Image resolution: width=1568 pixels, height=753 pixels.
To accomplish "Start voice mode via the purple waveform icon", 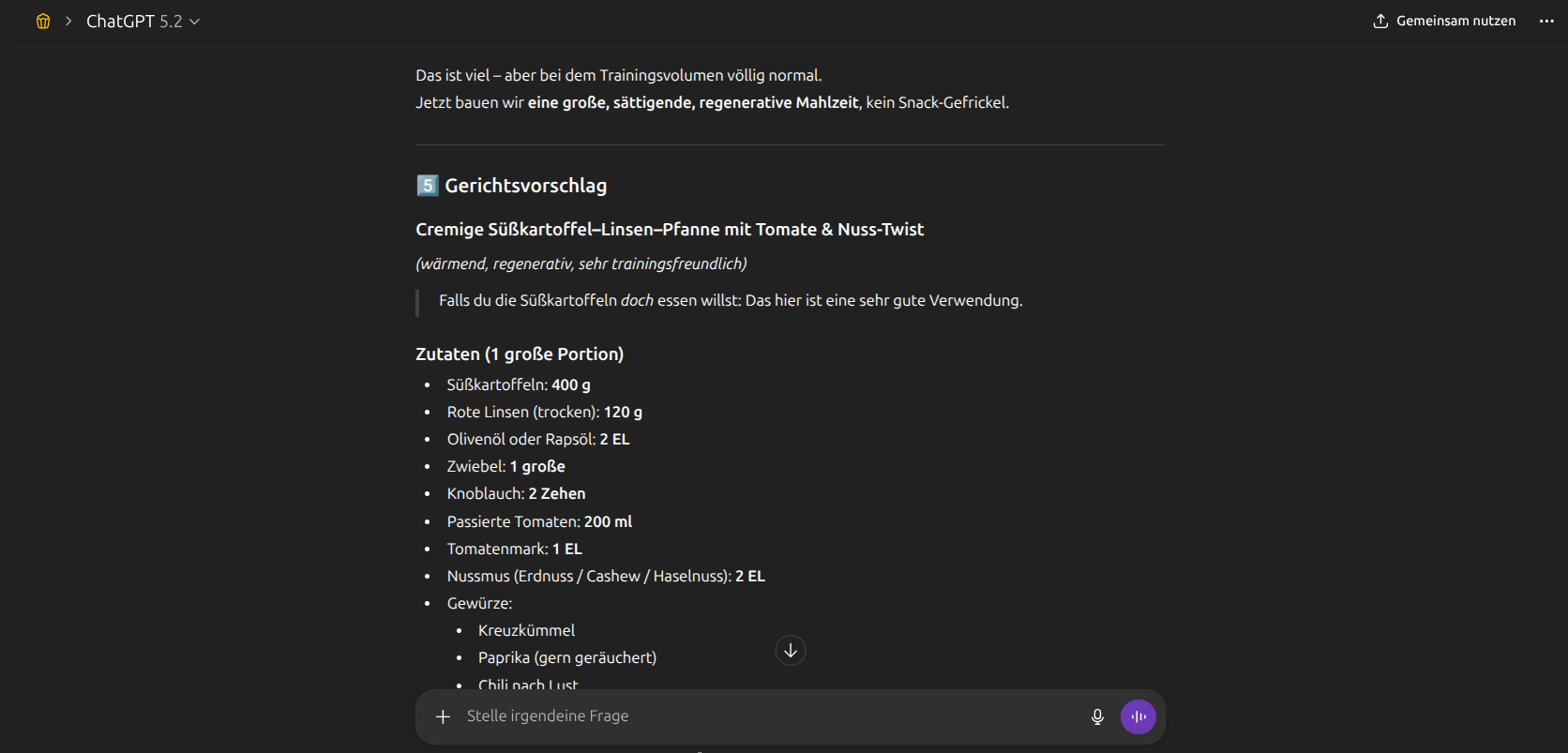I will coord(1138,716).
